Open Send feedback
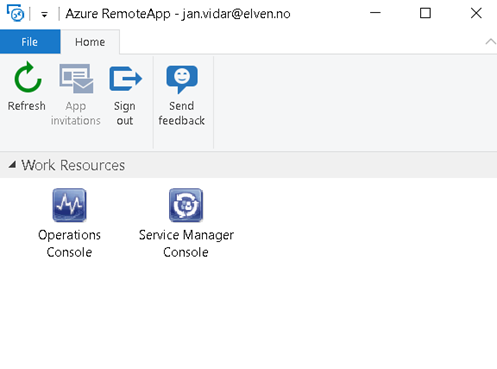The height and width of the screenshot is (369, 497). tap(182, 95)
